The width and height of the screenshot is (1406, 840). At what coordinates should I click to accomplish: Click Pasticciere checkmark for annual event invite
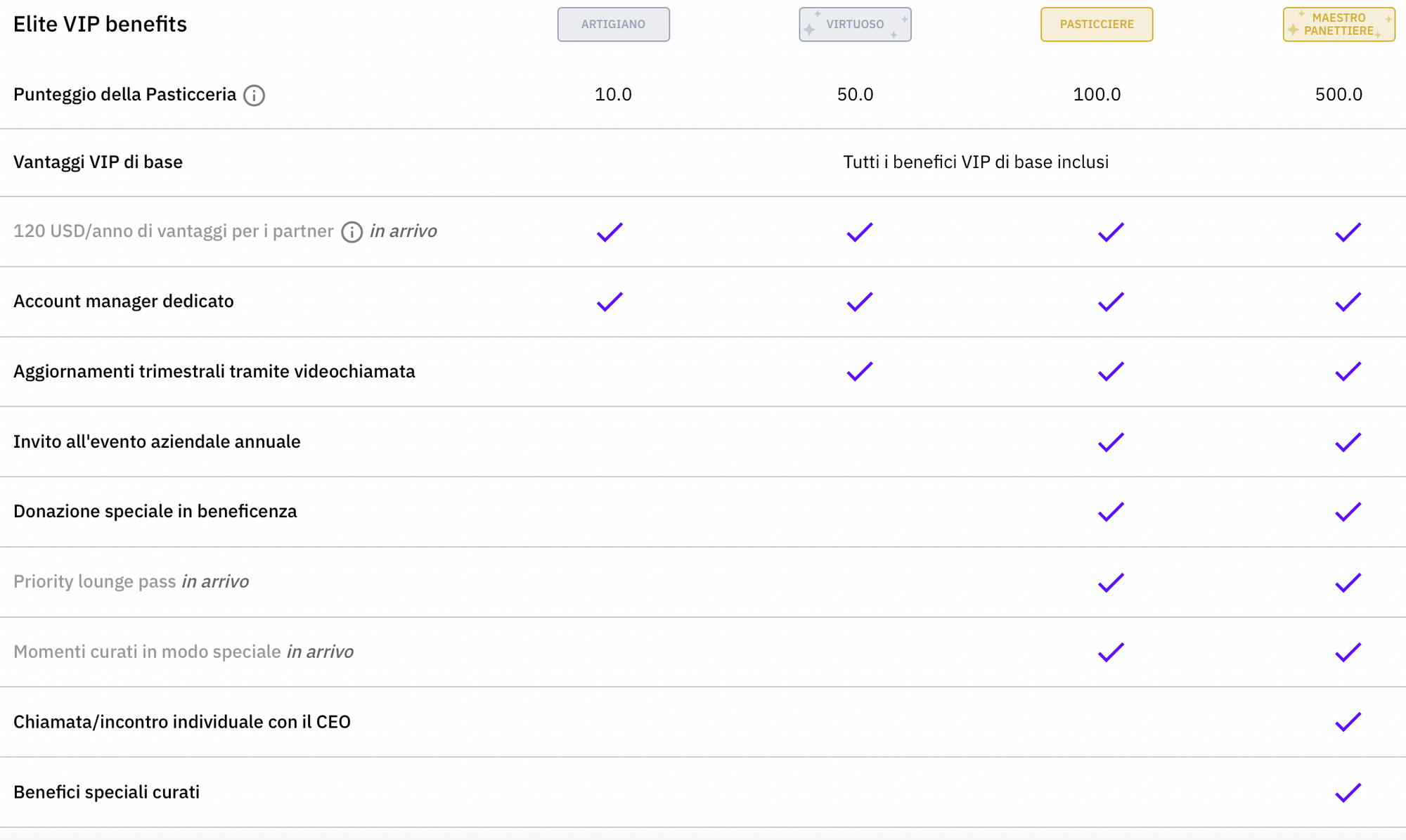point(1111,441)
